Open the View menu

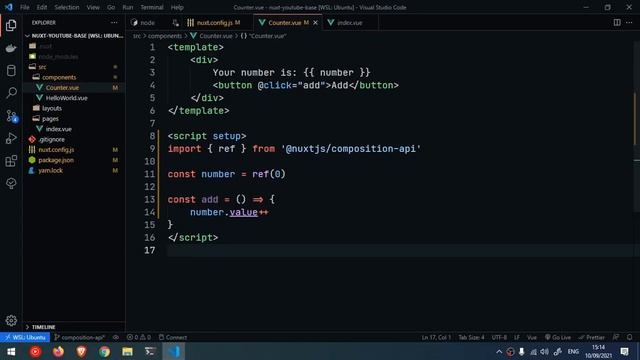pyautogui.click(x=93, y=7)
